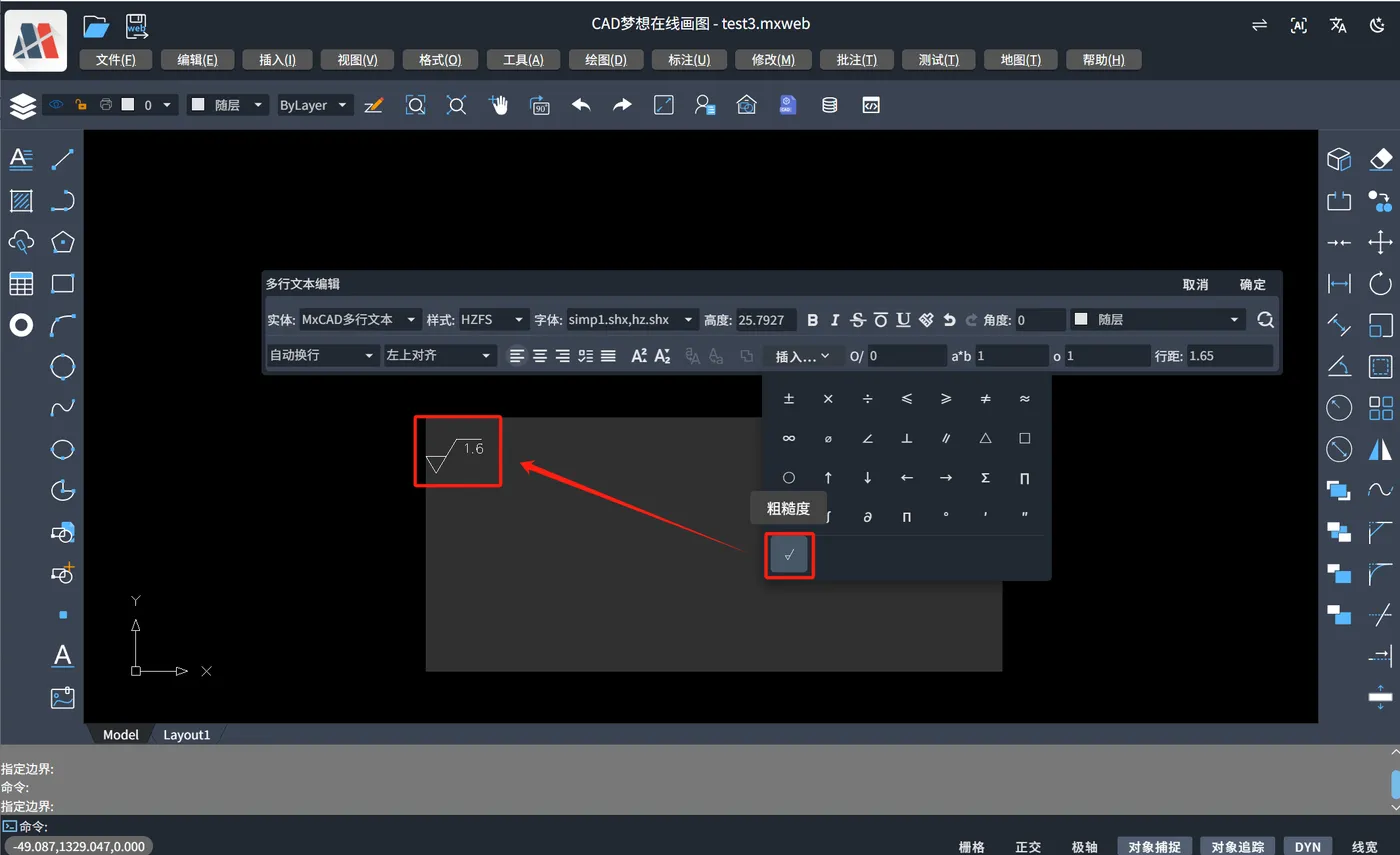The width and height of the screenshot is (1400, 855).
Task: Select the line drawing tool
Action: pos(63,159)
